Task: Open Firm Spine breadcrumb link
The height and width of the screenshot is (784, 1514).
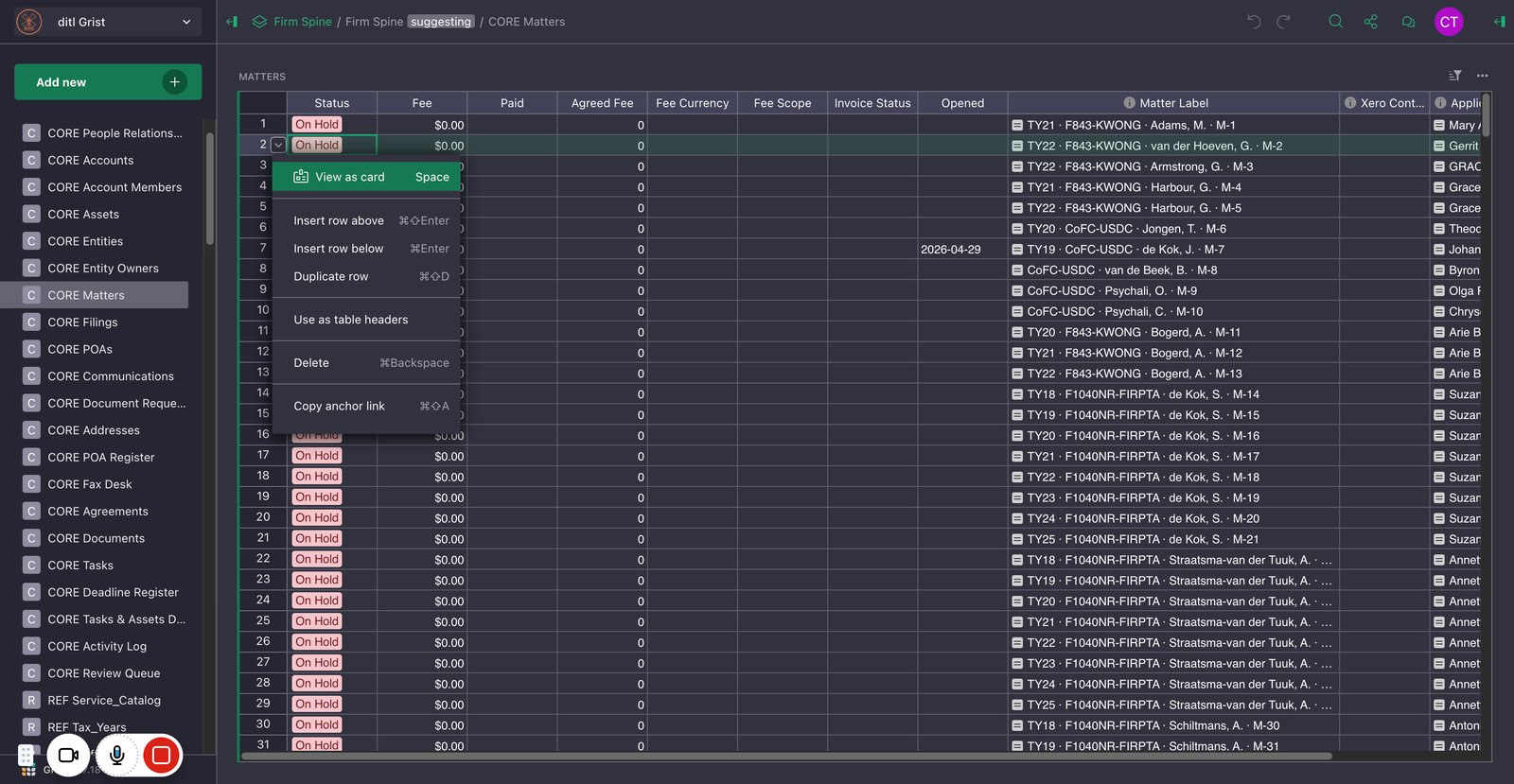Action: pyautogui.click(x=302, y=22)
